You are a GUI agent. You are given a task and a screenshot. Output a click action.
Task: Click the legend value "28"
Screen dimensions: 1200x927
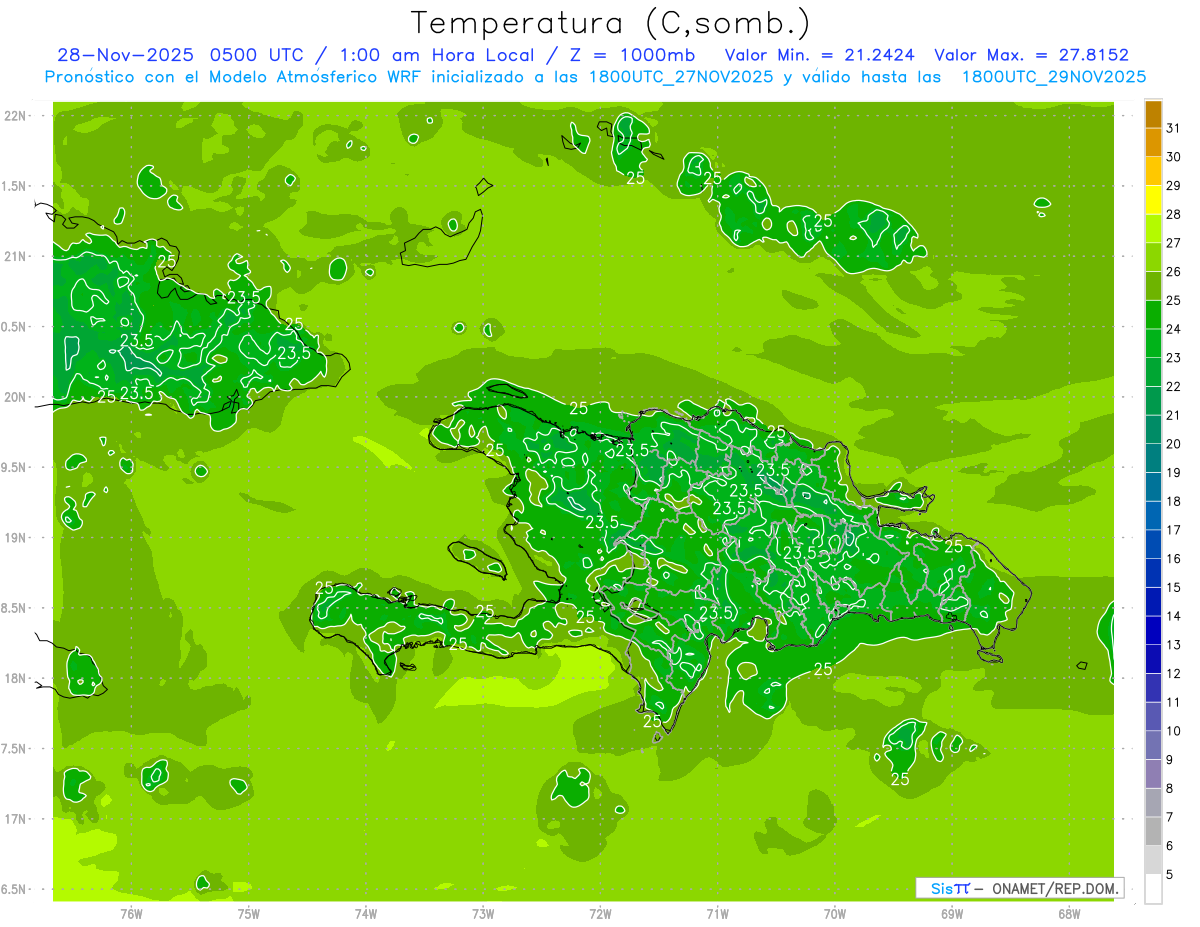pyautogui.click(x=1174, y=215)
